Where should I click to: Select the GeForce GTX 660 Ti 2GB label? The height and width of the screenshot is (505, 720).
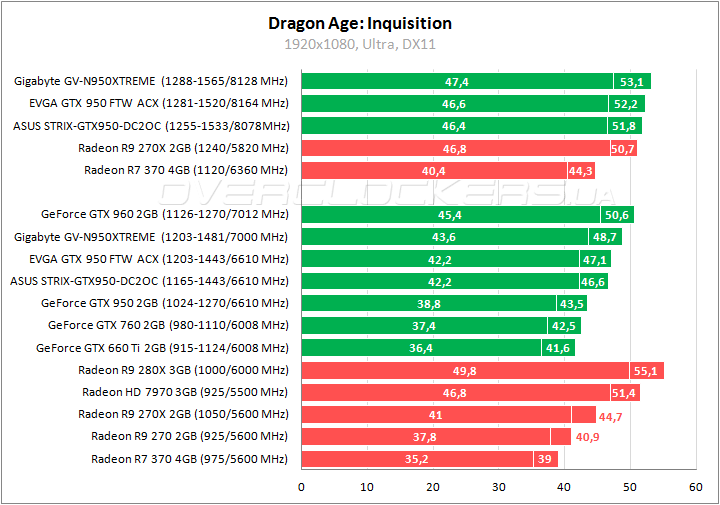tap(162, 348)
